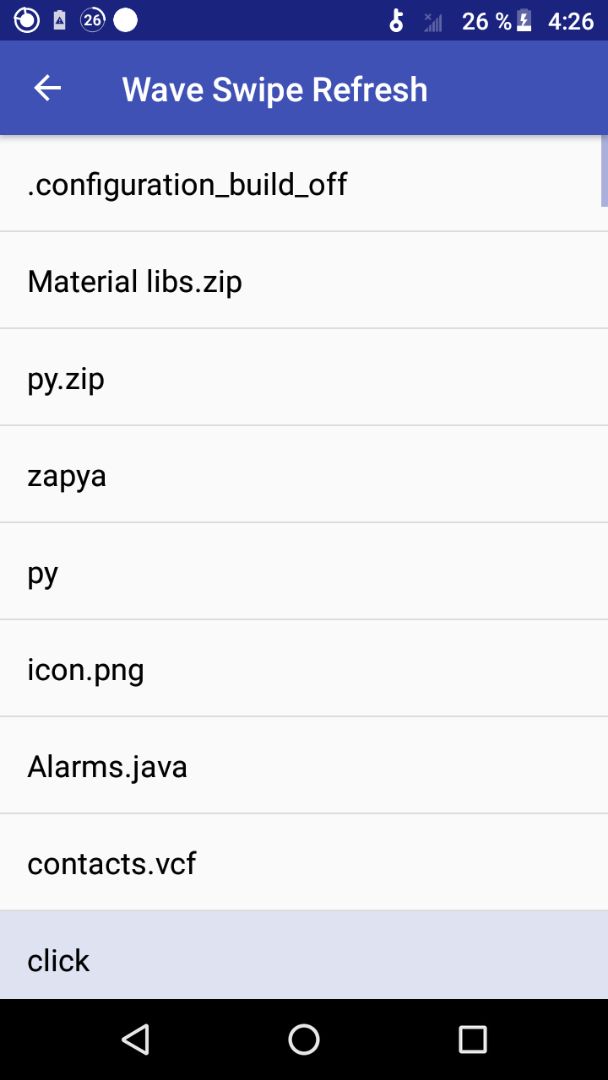The height and width of the screenshot is (1080, 608).
Task: Tap the 4:26 clock in the status bar
Action: click(571, 21)
